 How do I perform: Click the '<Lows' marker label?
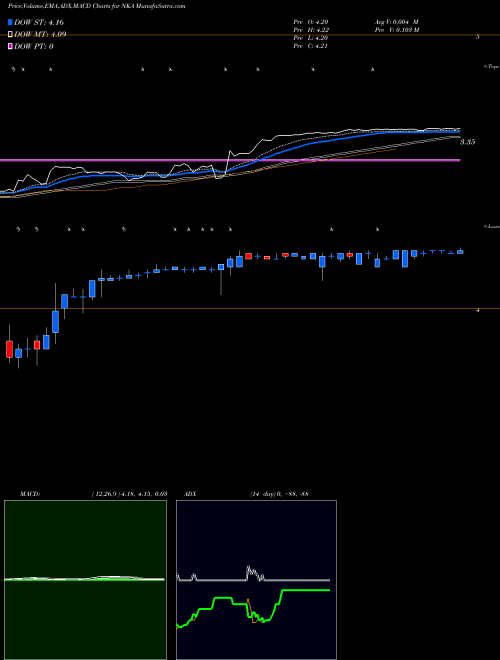(491, 227)
